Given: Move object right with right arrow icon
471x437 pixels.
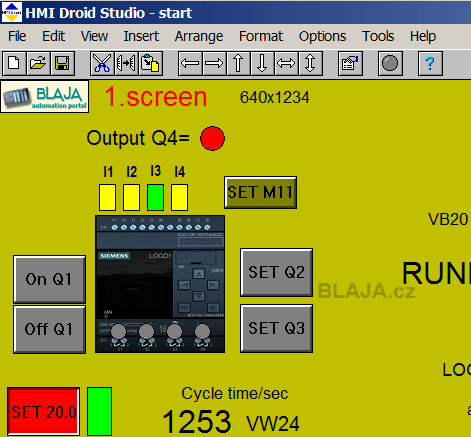Looking at the screenshot, I should click(214, 63).
